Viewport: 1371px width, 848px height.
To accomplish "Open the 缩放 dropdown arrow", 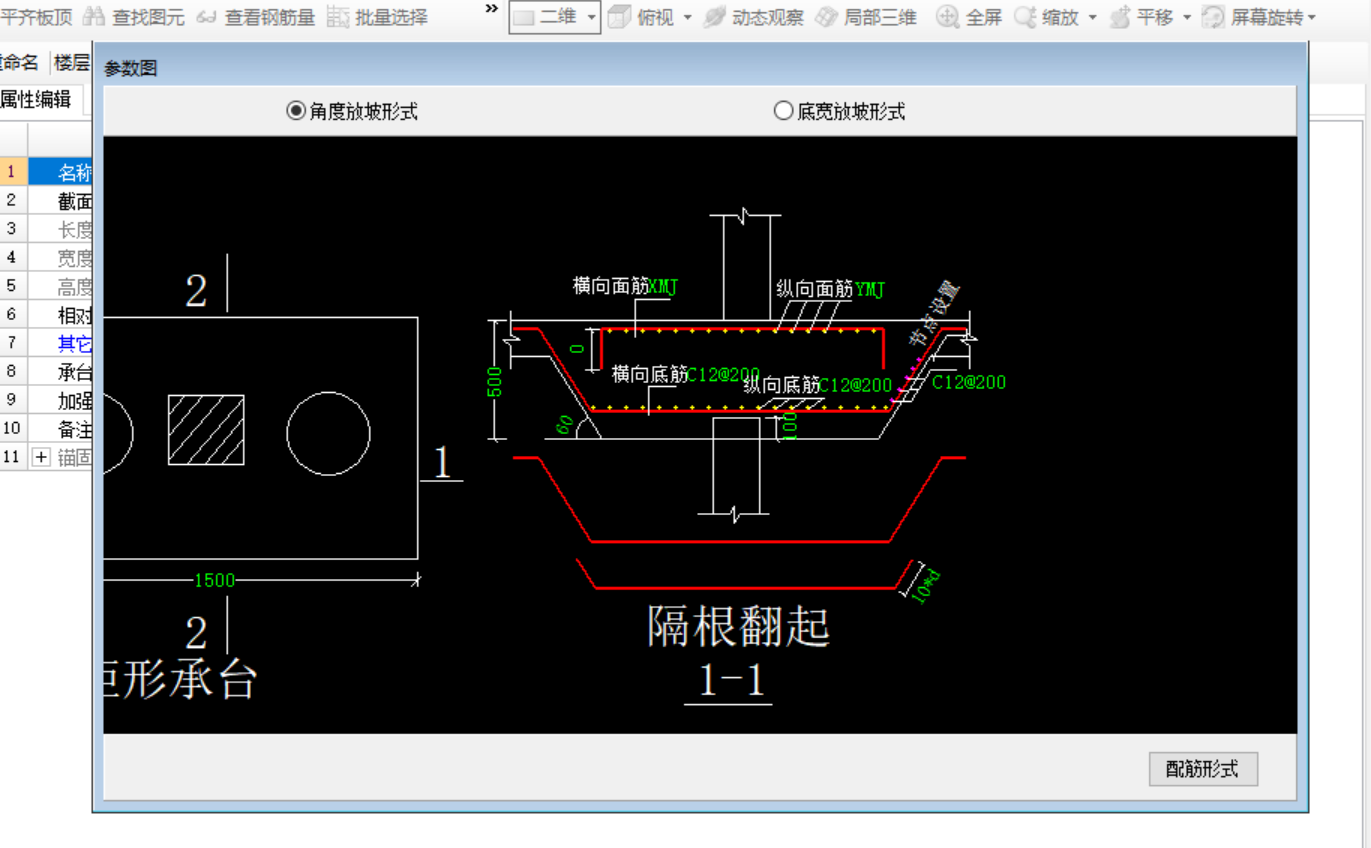I will pyautogui.click(x=1092, y=18).
